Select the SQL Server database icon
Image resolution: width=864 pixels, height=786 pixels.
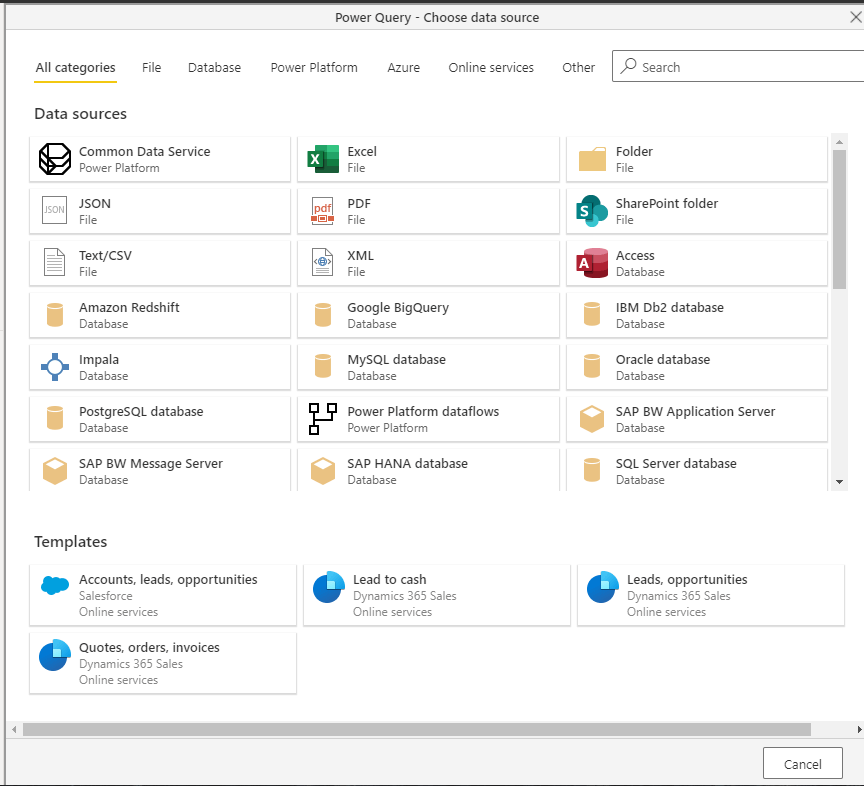click(592, 470)
